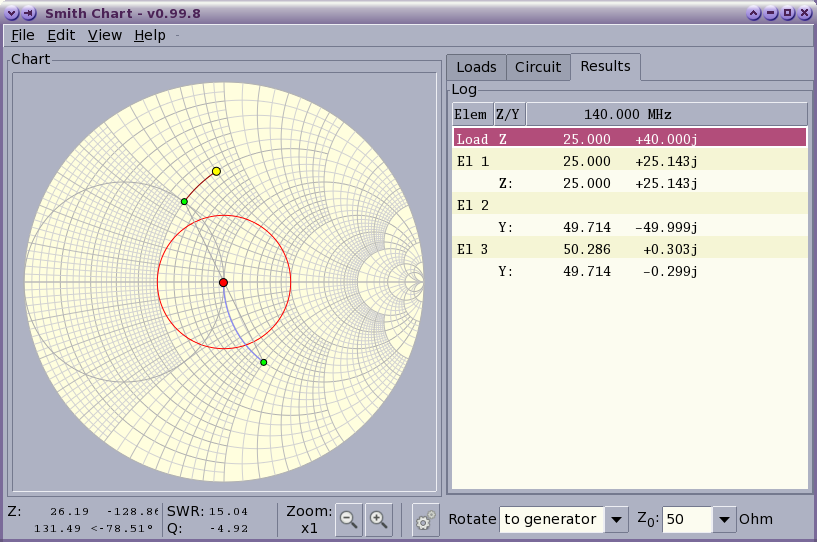817x542 pixels.
Task: Select the El 1 row in the log
Action: [629, 161]
